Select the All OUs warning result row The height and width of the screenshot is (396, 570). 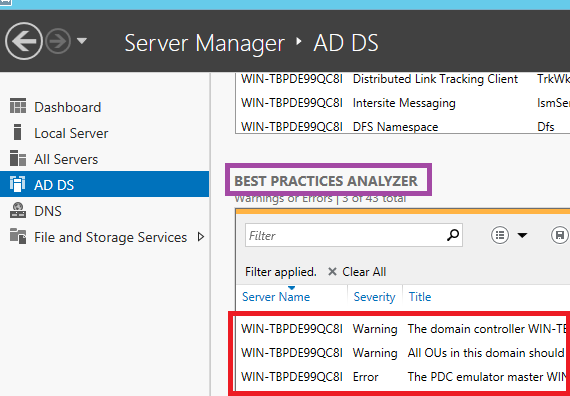[402, 353]
